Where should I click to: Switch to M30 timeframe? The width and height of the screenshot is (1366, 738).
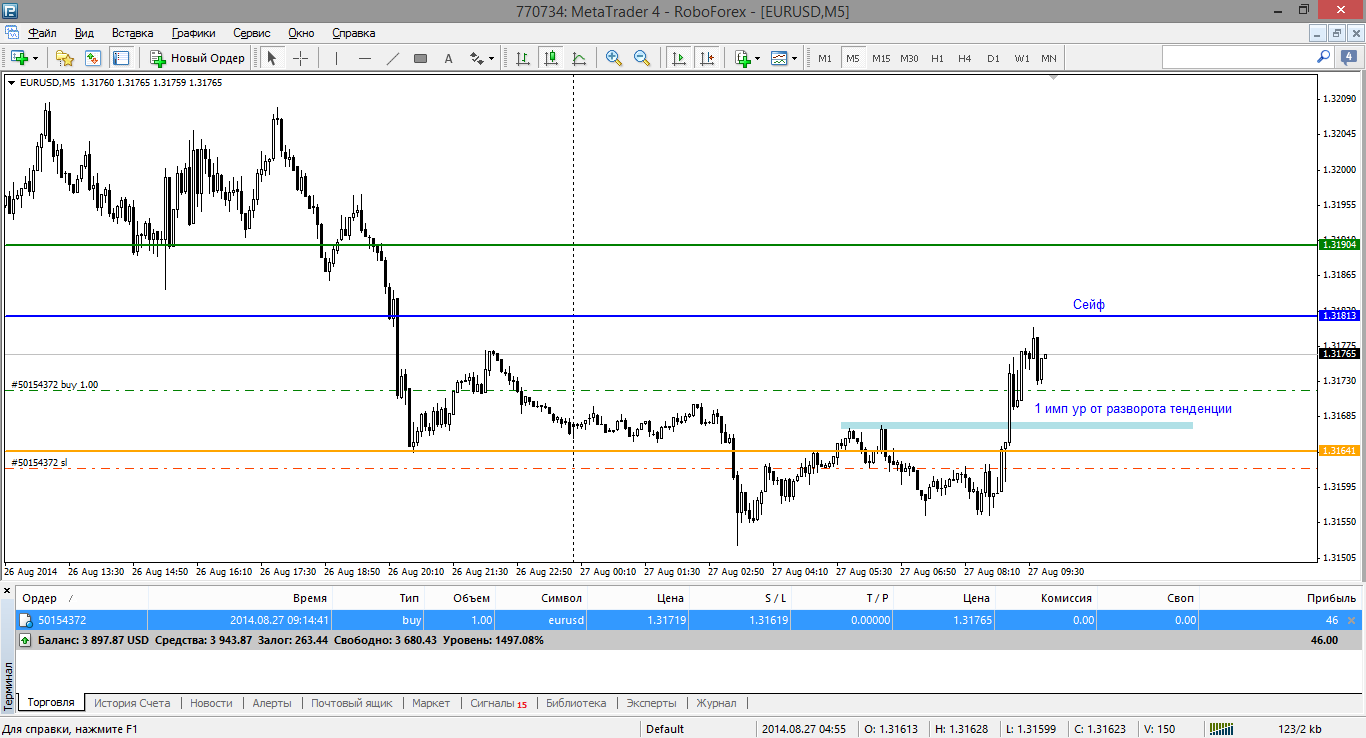[x=909, y=58]
